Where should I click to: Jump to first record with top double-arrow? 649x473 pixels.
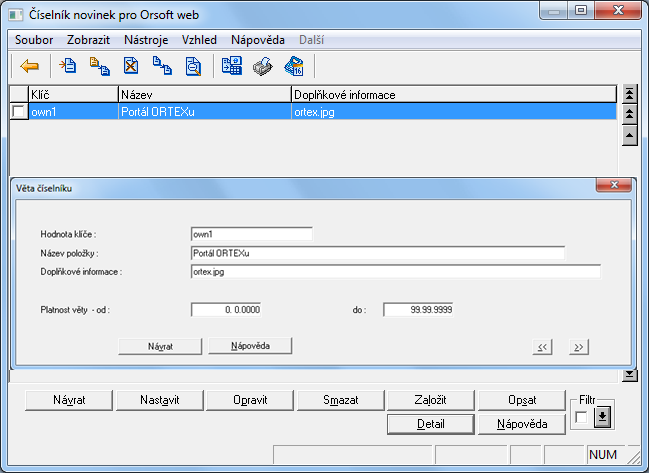(x=630, y=94)
